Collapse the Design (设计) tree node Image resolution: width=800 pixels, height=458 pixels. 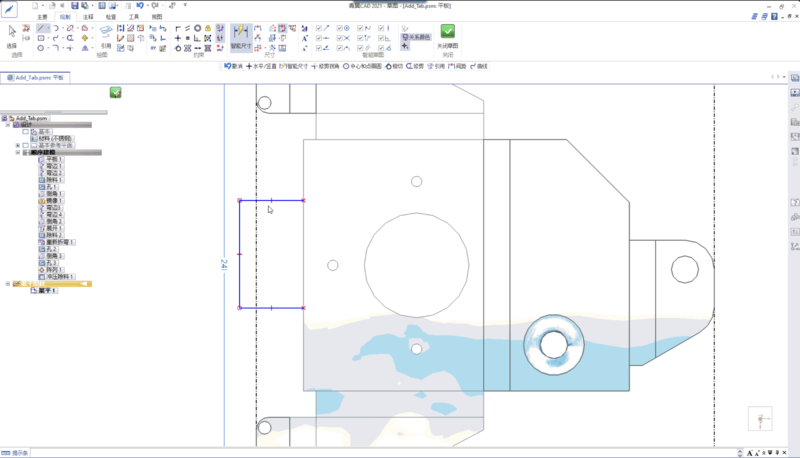point(8,124)
